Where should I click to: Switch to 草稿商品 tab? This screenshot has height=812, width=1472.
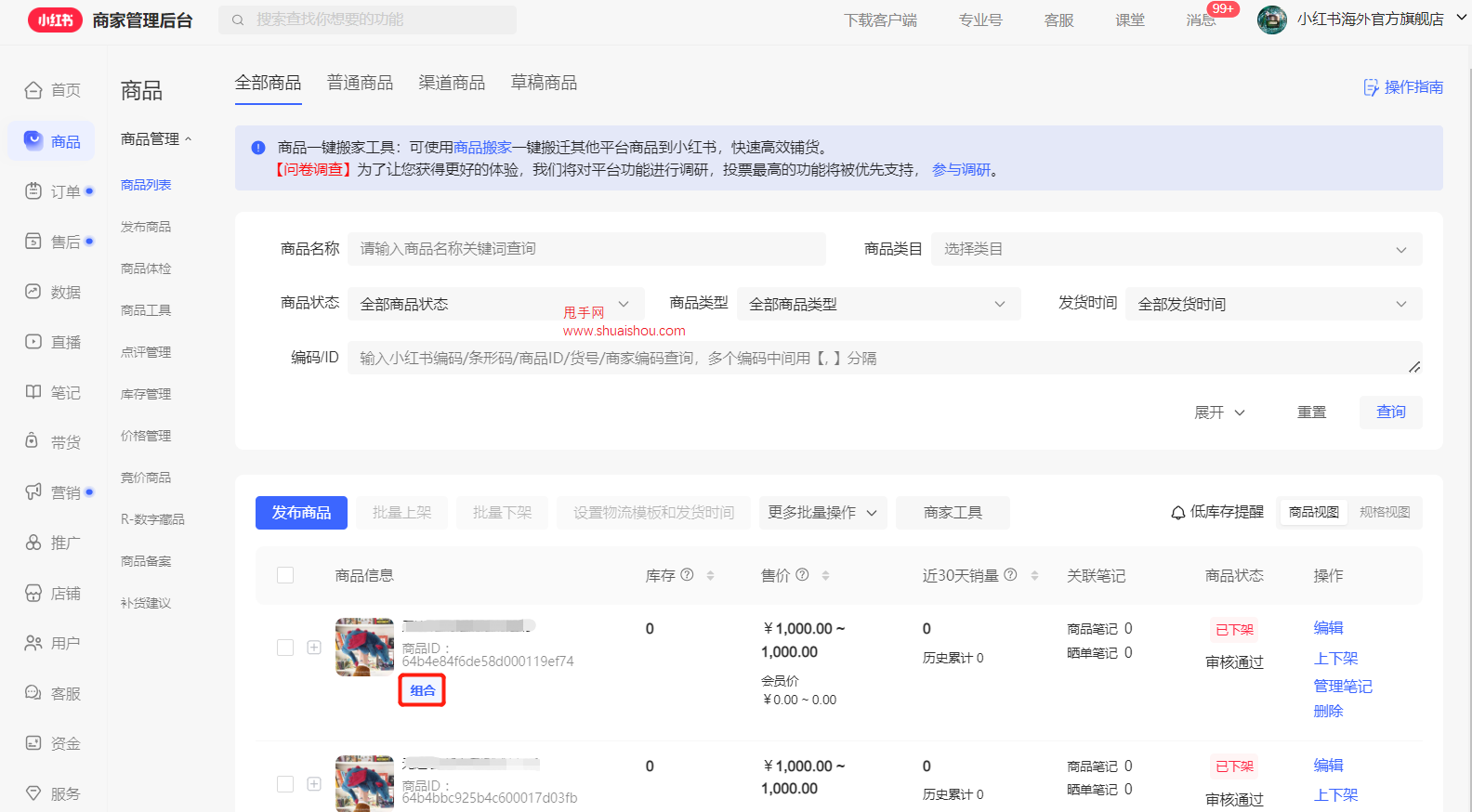coord(544,83)
